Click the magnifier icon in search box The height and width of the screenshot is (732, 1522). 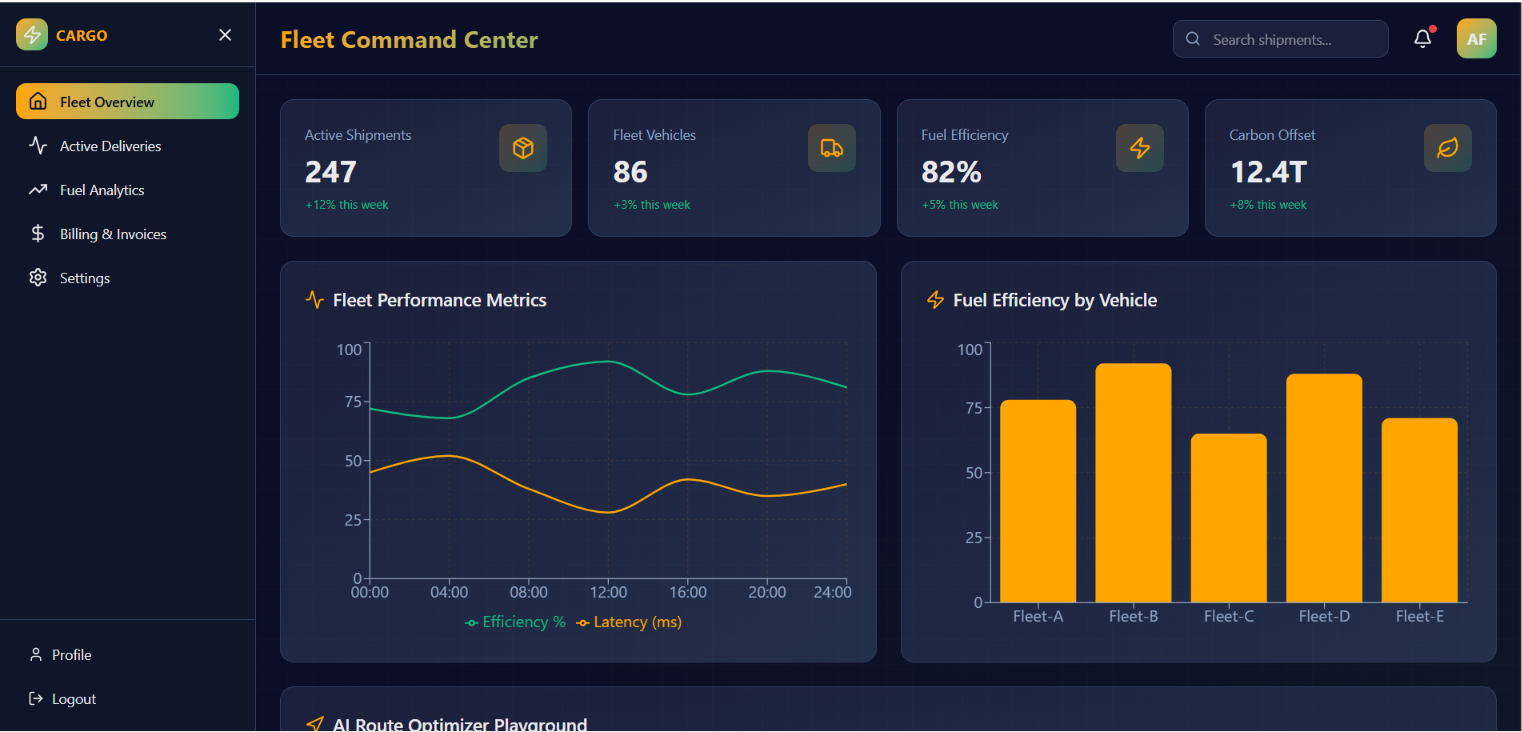pos(1192,39)
